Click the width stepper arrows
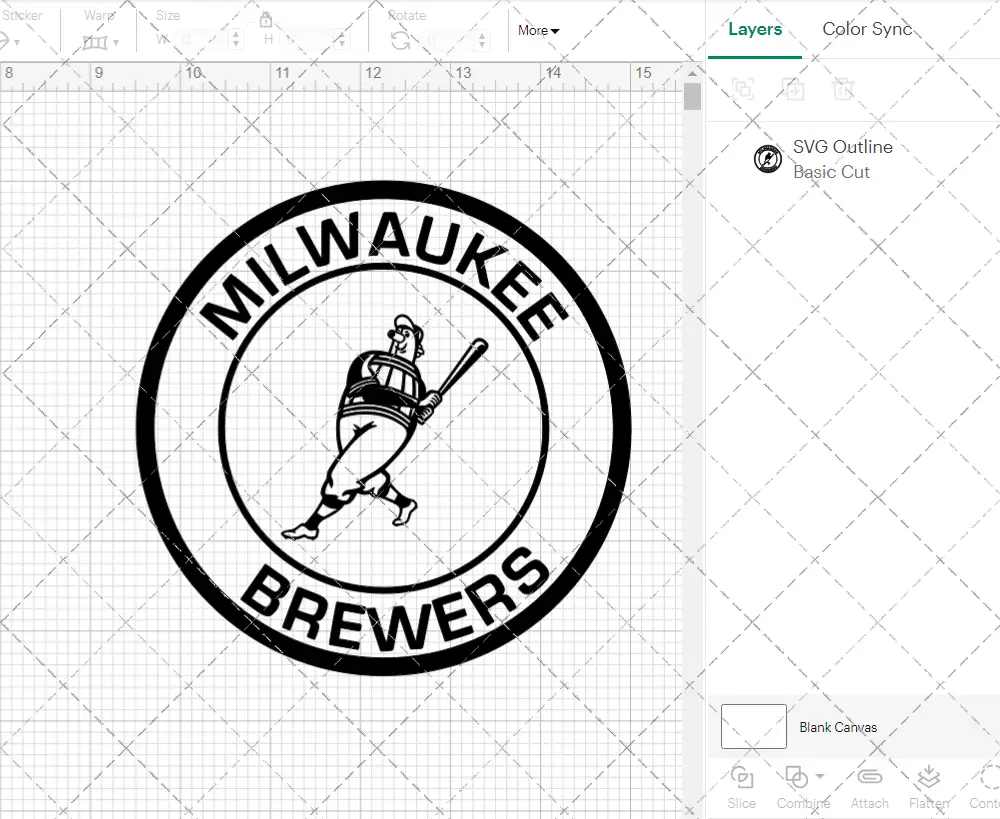 236,40
